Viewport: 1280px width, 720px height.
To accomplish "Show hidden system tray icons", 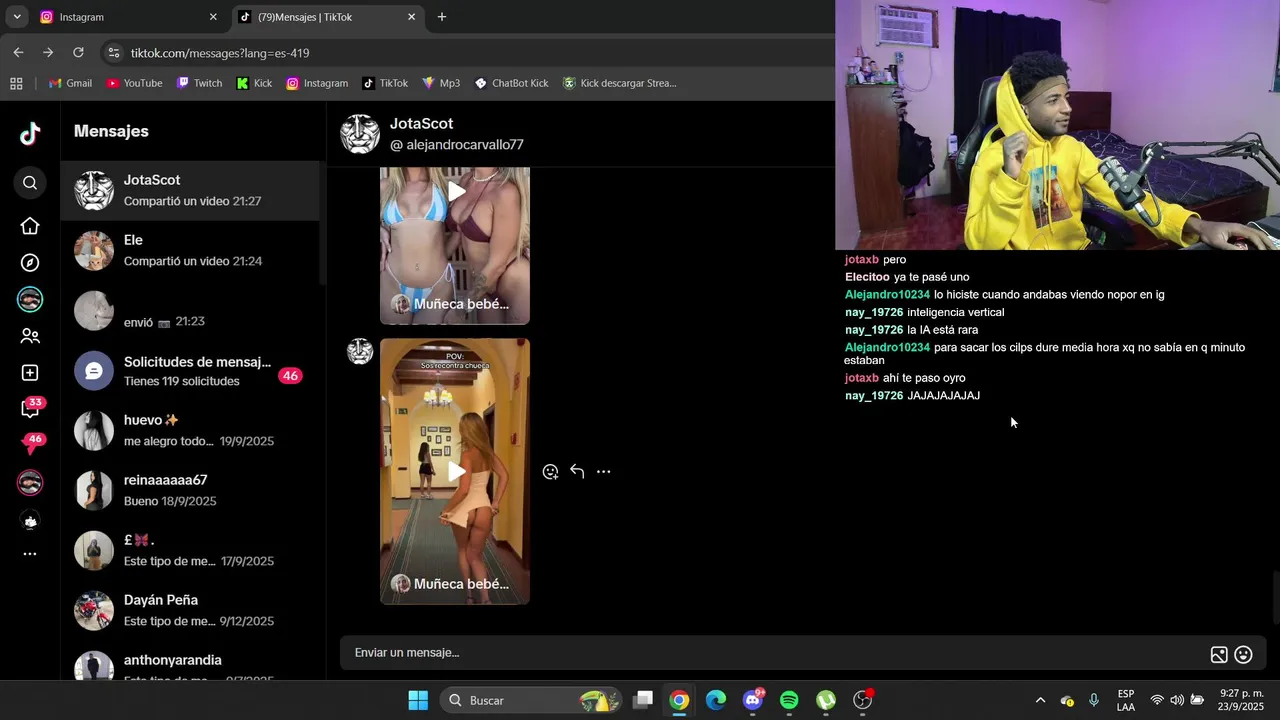I will click(1040, 700).
